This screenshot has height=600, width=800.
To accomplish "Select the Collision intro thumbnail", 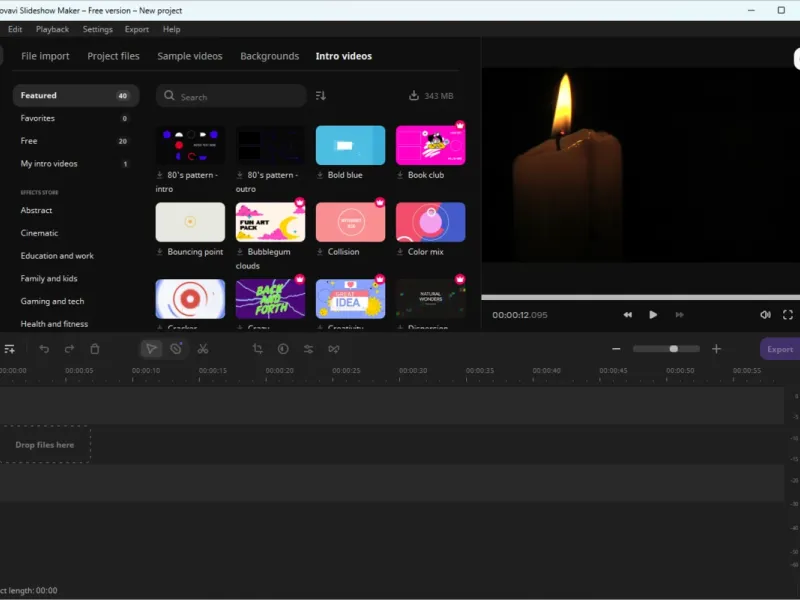I will pos(351,222).
